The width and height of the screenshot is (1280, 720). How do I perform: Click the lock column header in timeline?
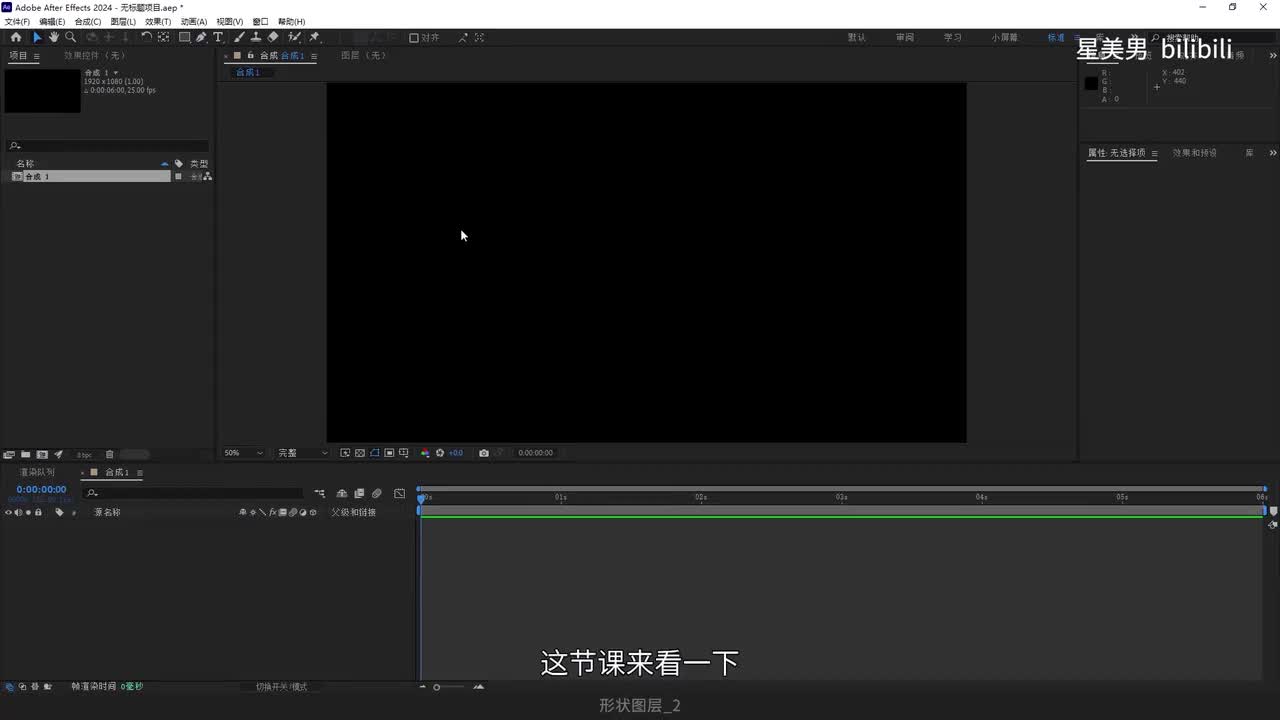coord(39,512)
